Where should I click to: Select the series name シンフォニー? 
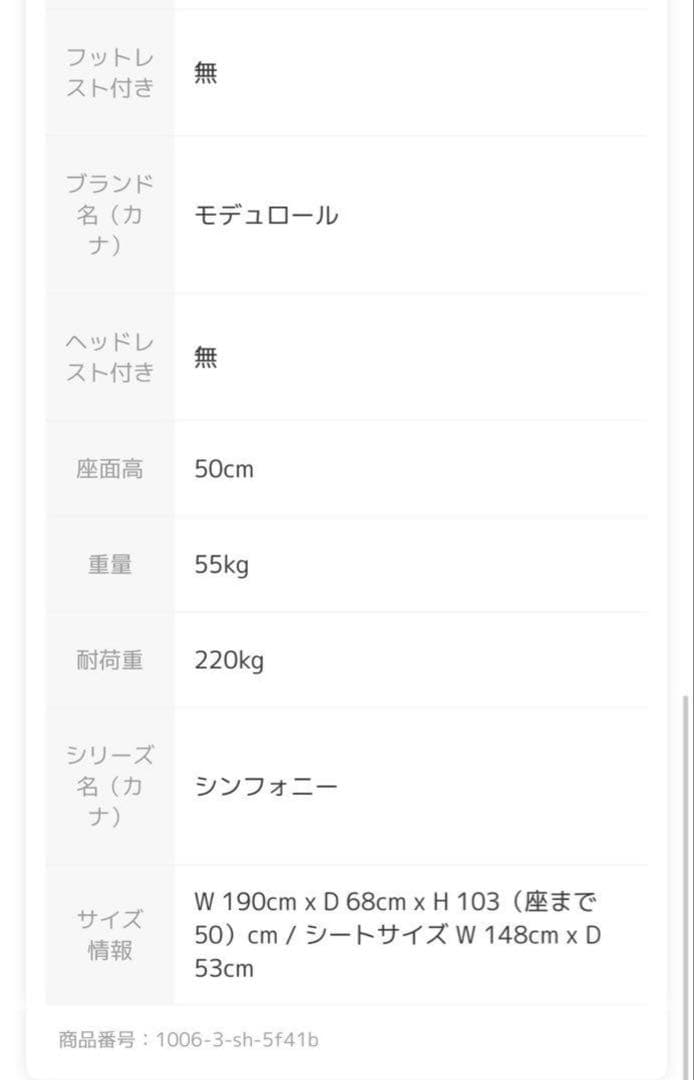pos(266,786)
